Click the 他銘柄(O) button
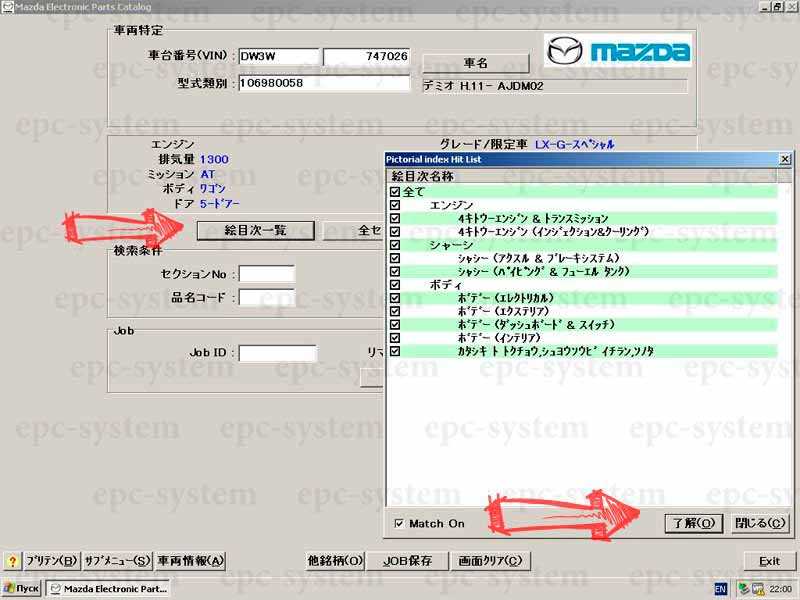The image size is (800, 600). point(335,561)
